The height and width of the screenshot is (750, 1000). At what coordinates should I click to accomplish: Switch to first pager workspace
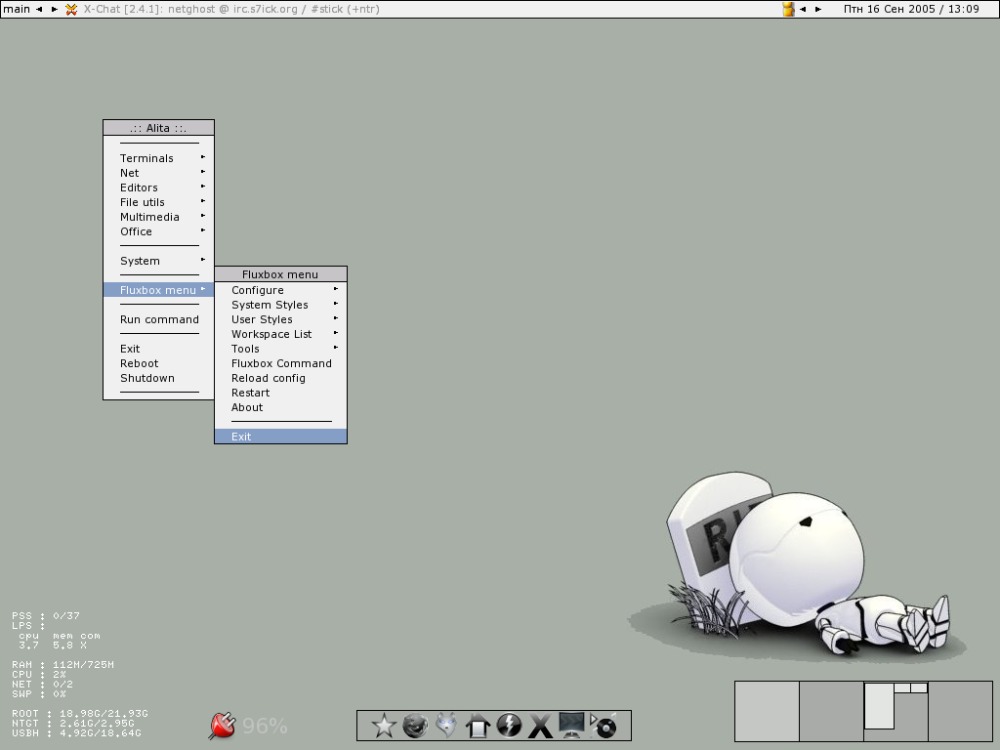pos(767,711)
